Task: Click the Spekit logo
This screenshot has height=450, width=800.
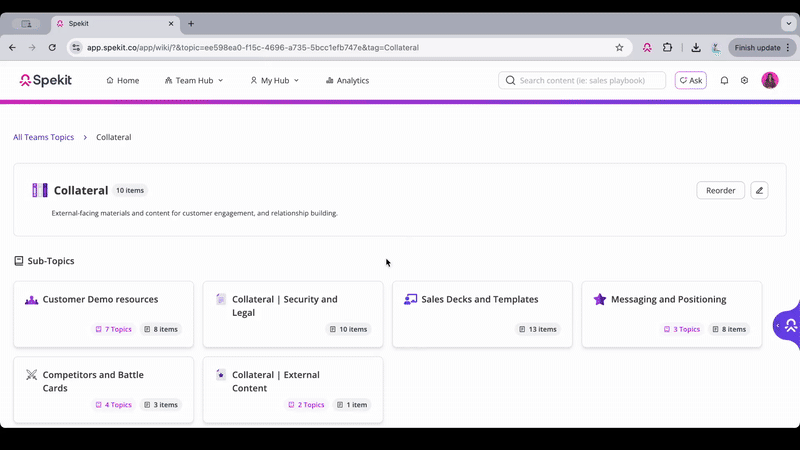Action: (x=45, y=80)
